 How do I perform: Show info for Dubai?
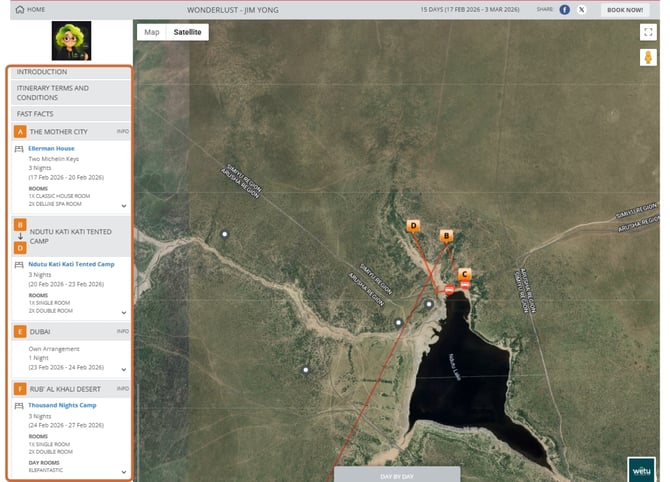(x=123, y=331)
